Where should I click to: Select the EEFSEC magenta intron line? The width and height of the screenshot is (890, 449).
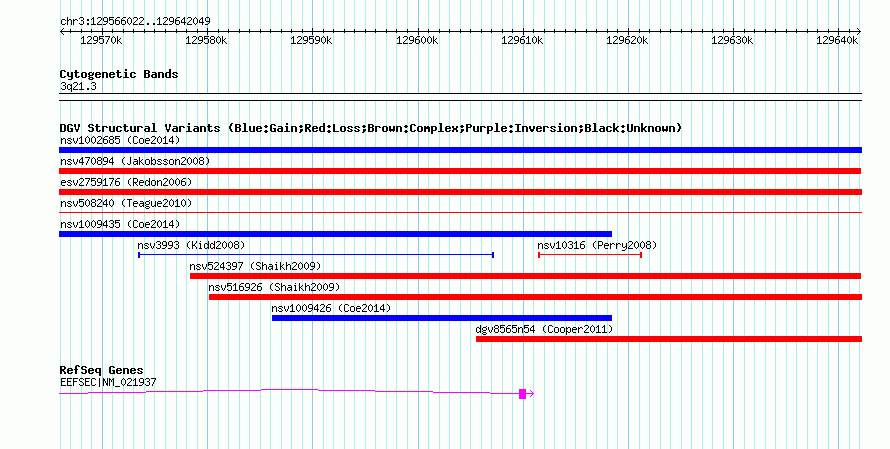(x=289, y=391)
